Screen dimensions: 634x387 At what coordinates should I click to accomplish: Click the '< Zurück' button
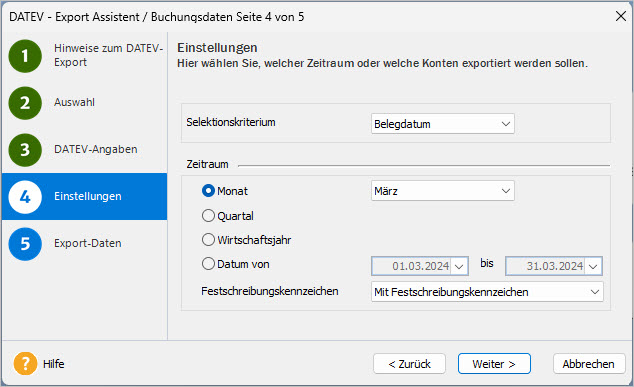point(410,364)
